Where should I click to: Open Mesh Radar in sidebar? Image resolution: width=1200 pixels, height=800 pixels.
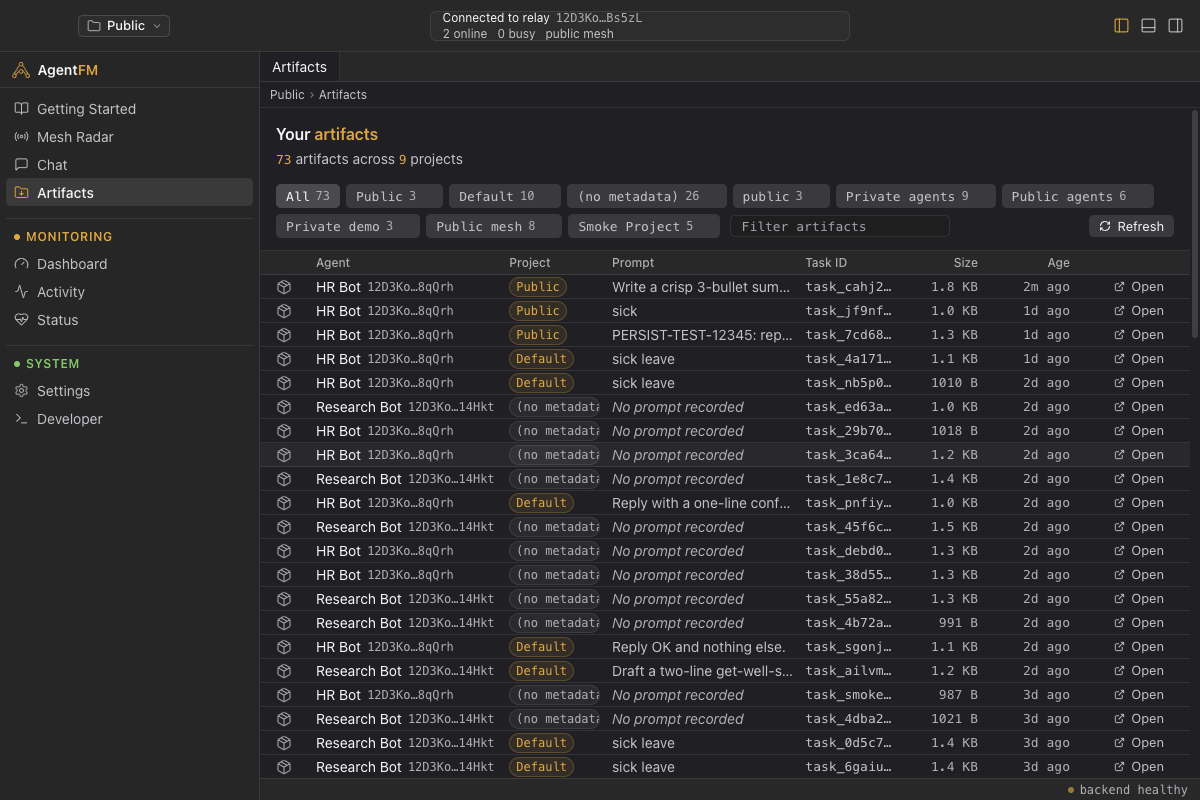tap(129, 137)
